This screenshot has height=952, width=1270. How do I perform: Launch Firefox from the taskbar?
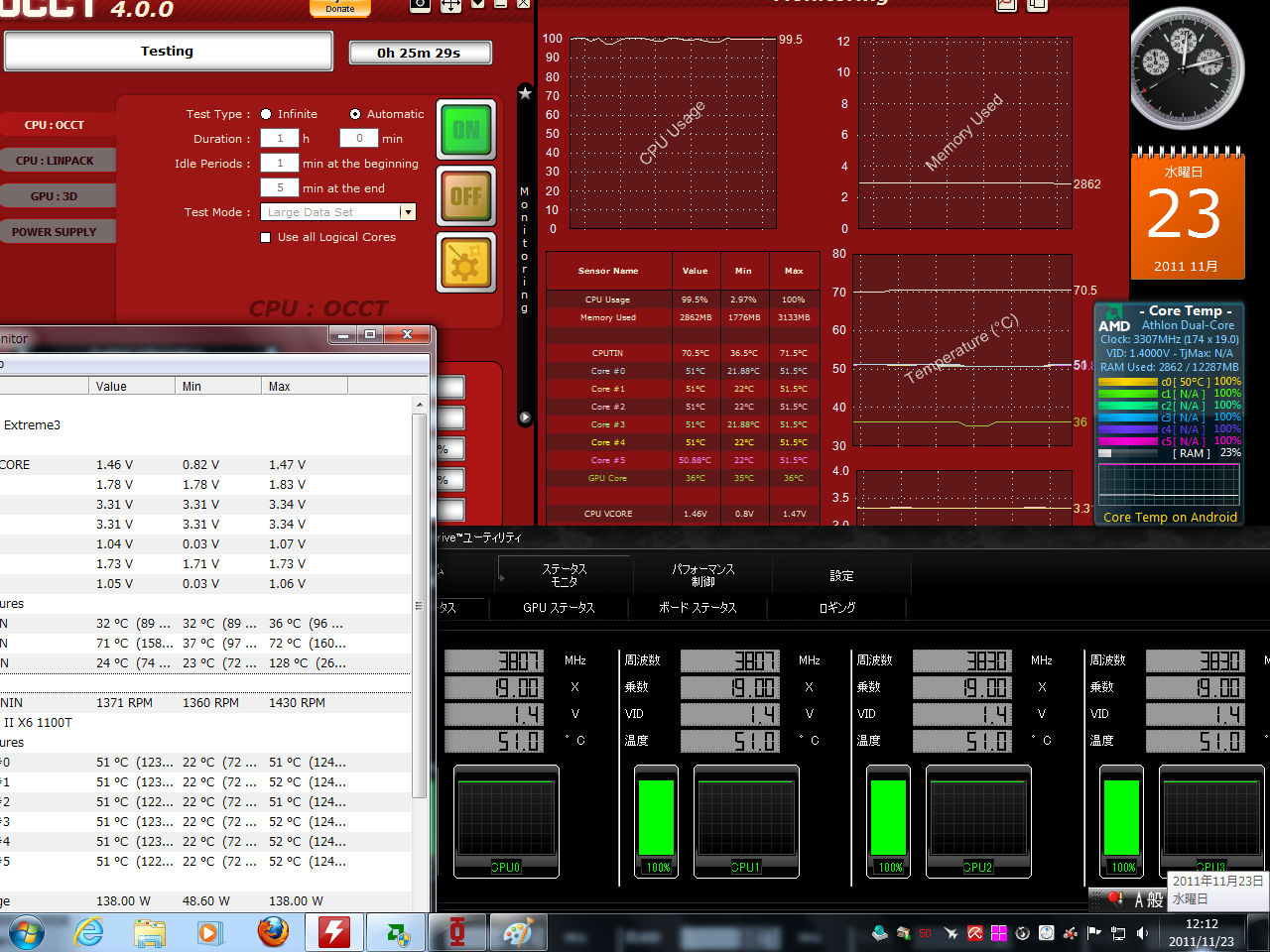pos(273,933)
